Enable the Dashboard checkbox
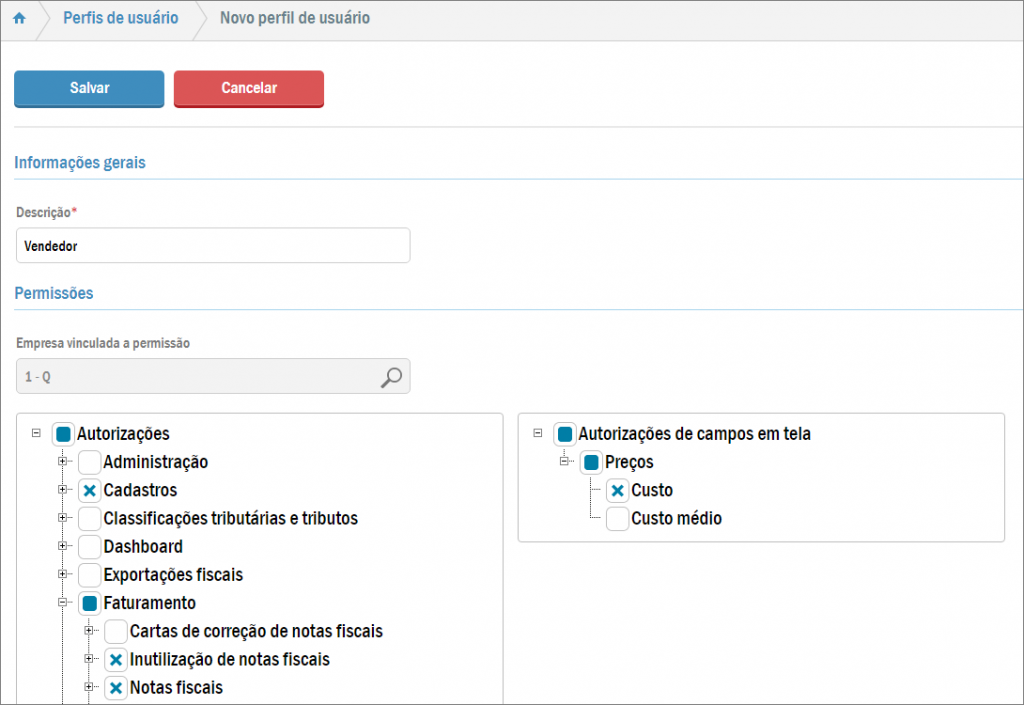Viewport: 1024px width, 705px height. 89,547
